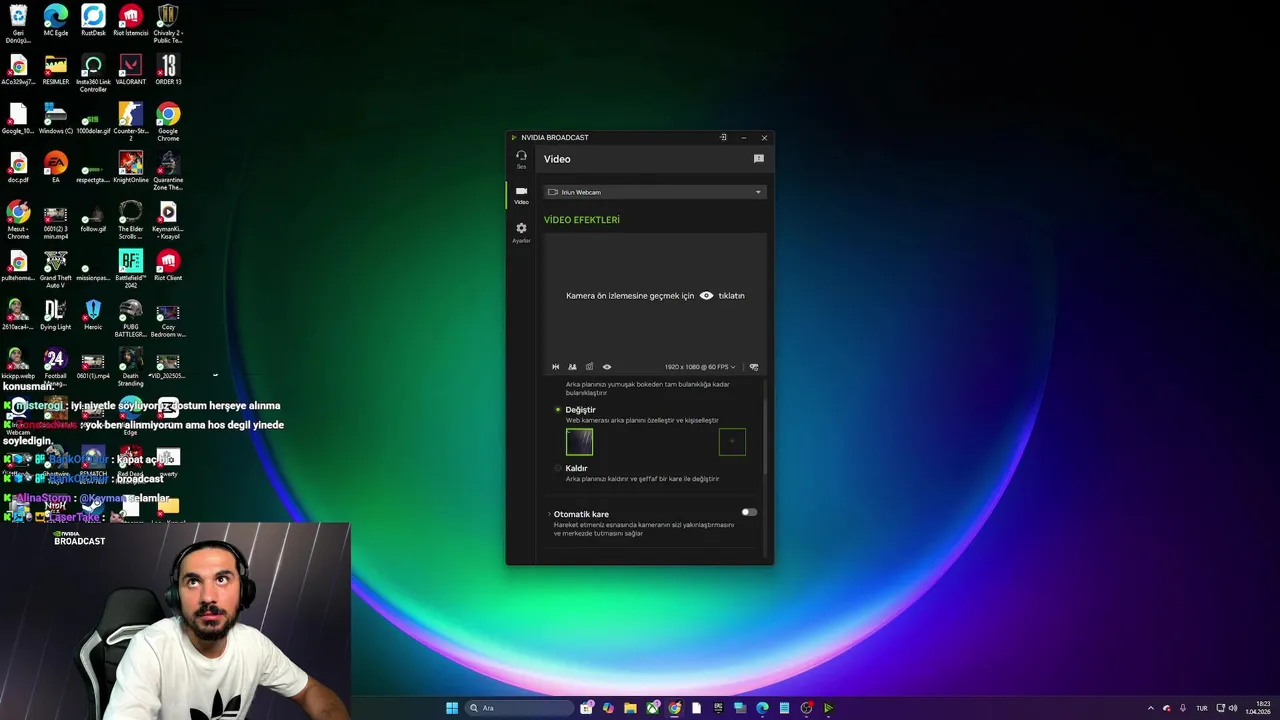Select the Insta360 Link Controller desktop icon
This screenshot has width=1280, height=720.
93,73
